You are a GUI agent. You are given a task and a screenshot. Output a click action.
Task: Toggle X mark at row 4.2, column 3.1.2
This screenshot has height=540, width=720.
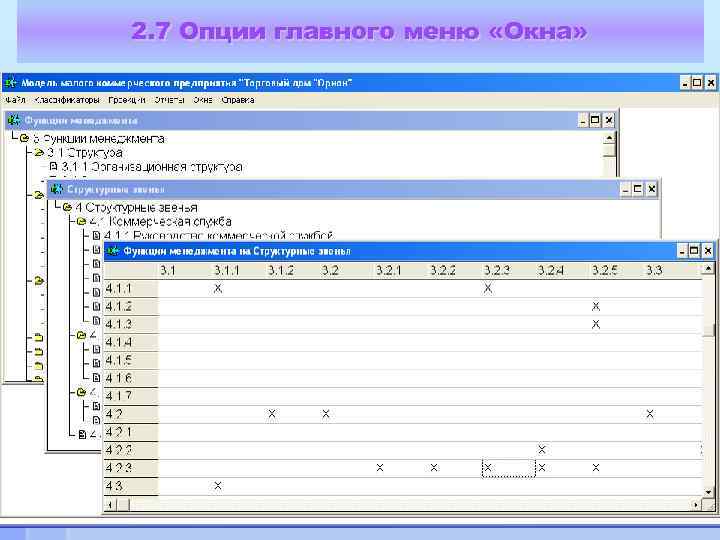272,414
